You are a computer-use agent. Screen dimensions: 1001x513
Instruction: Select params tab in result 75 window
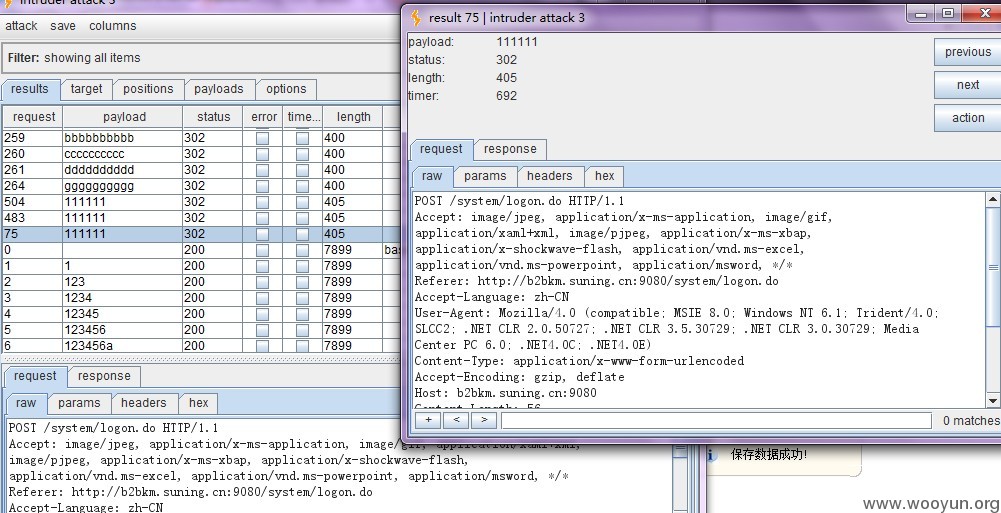pyautogui.click(x=485, y=176)
